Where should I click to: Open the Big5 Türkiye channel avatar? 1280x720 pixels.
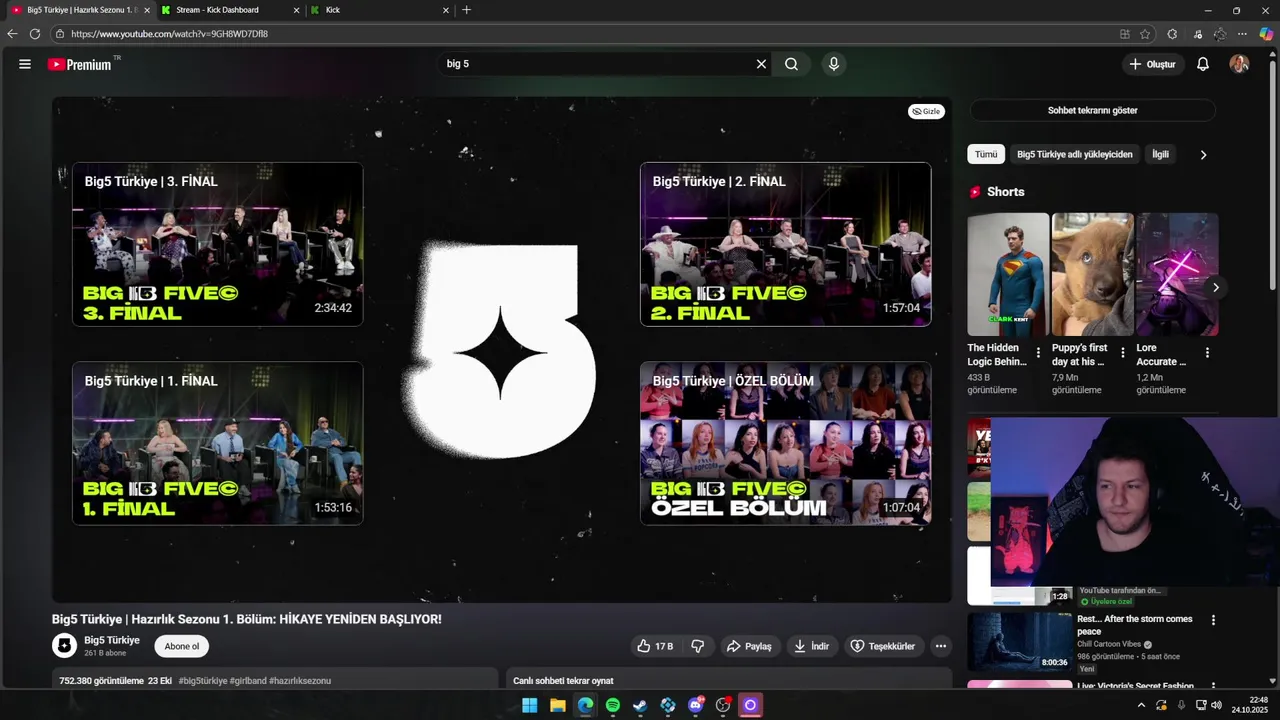click(x=65, y=646)
